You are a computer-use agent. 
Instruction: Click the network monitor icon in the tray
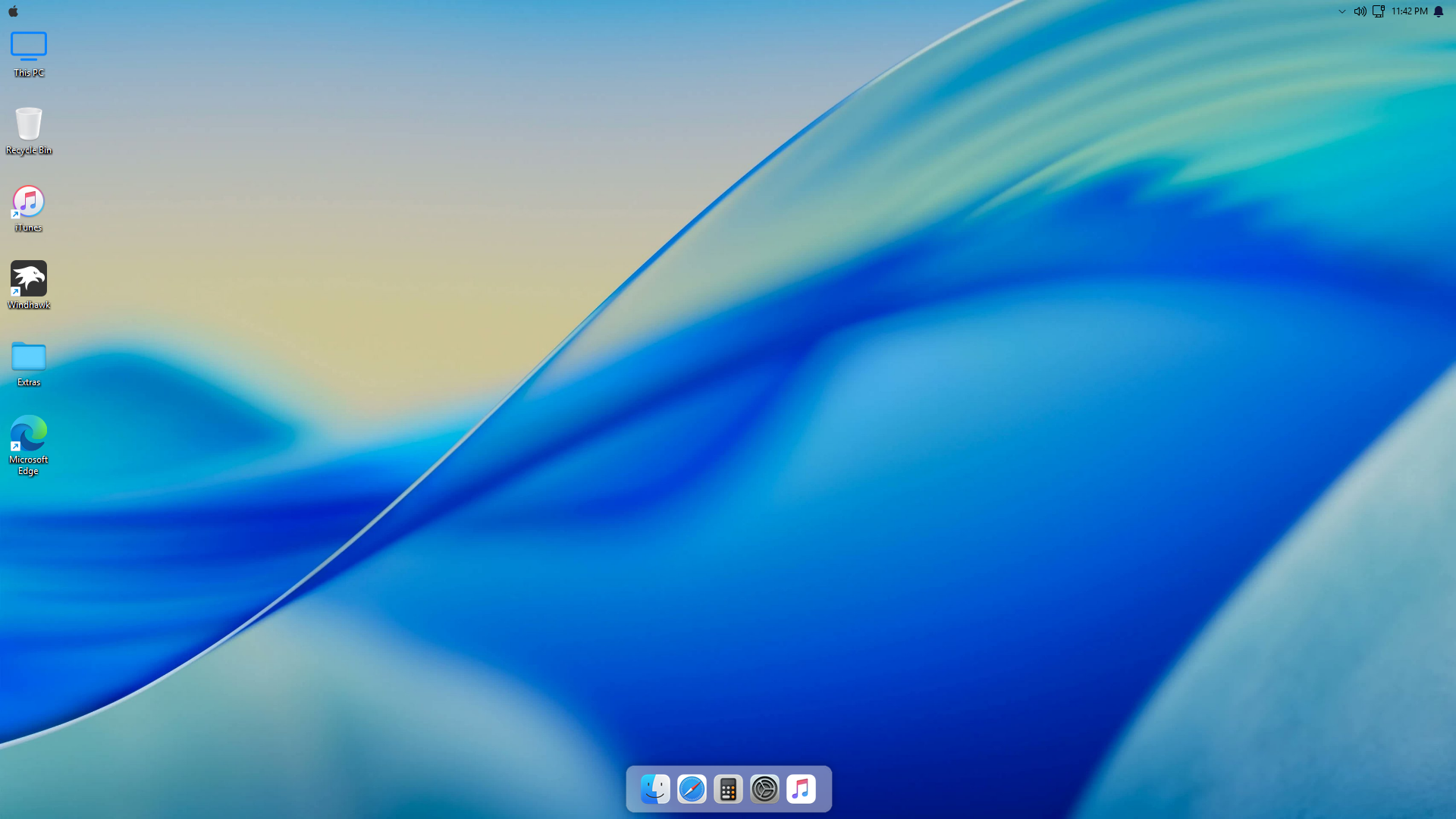(x=1379, y=11)
